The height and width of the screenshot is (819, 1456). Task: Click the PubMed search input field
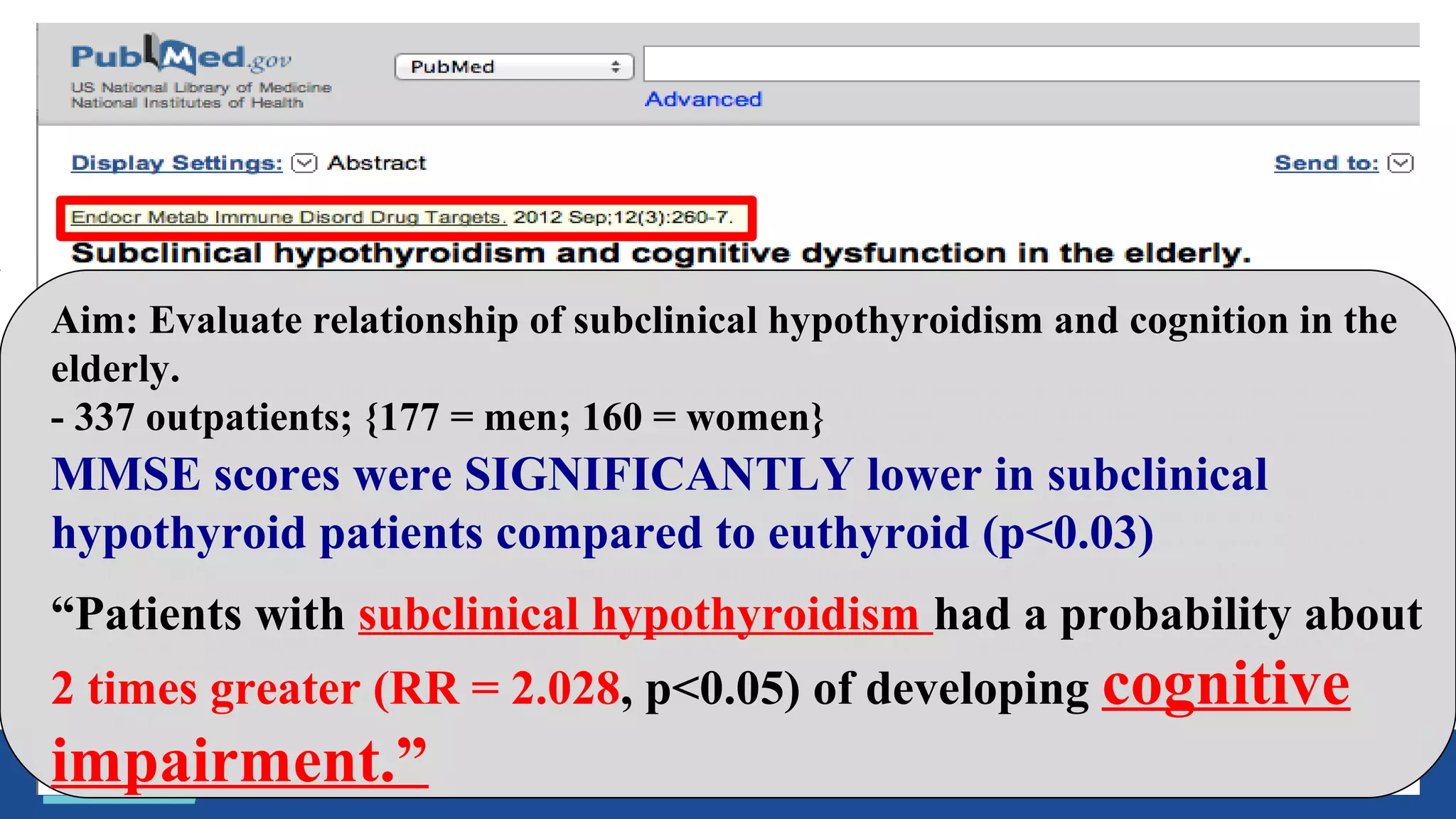point(1032,64)
